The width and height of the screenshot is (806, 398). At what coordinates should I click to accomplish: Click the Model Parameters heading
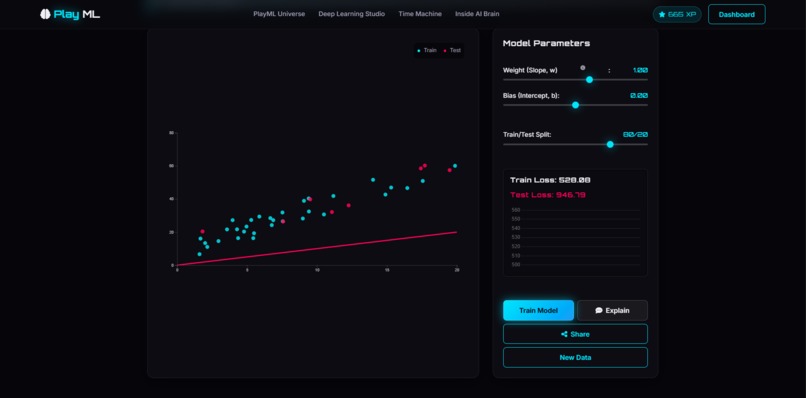point(546,43)
